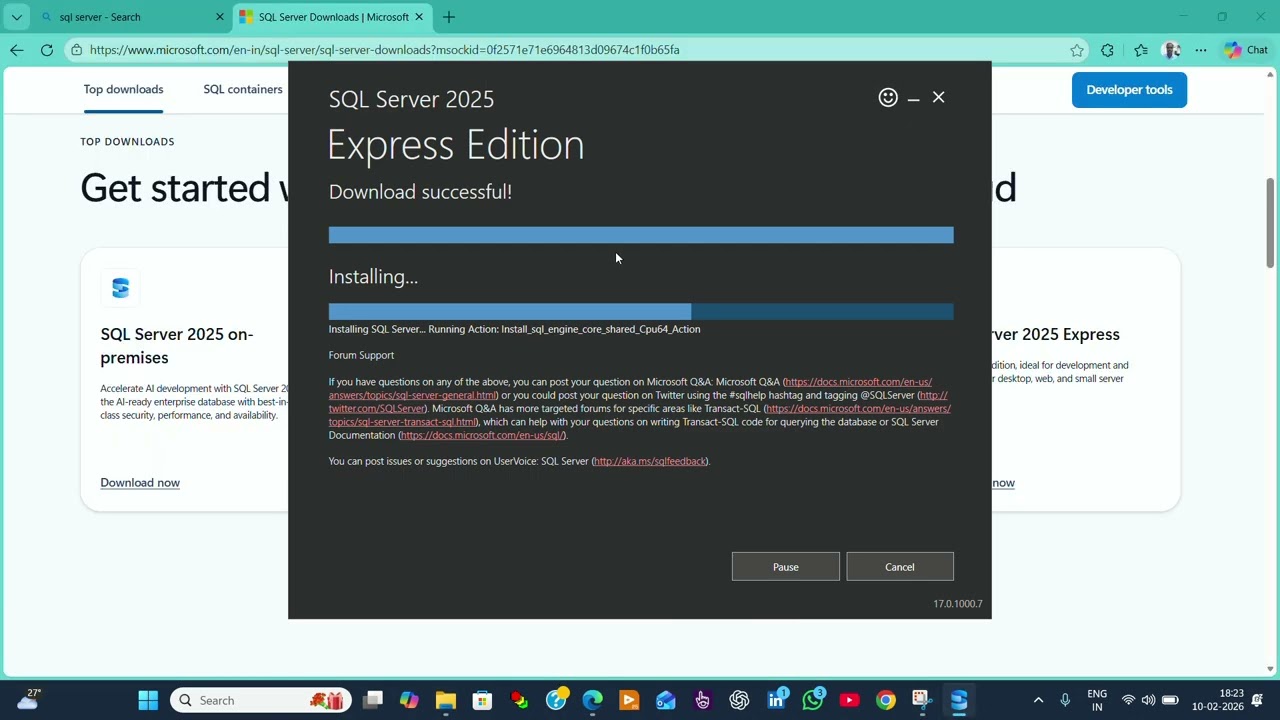Screen dimensions: 1280x720
Task: Open LinkedIn from the taskbar
Action: [x=776, y=700]
